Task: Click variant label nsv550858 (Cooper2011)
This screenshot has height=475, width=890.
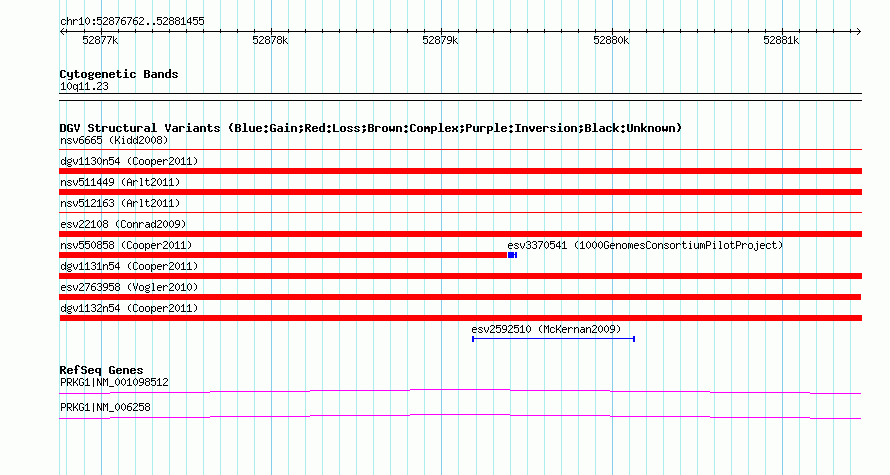Action: coord(126,245)
